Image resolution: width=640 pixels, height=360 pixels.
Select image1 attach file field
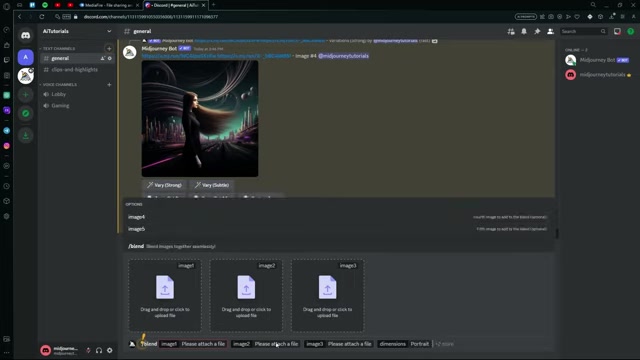point(193,344)
